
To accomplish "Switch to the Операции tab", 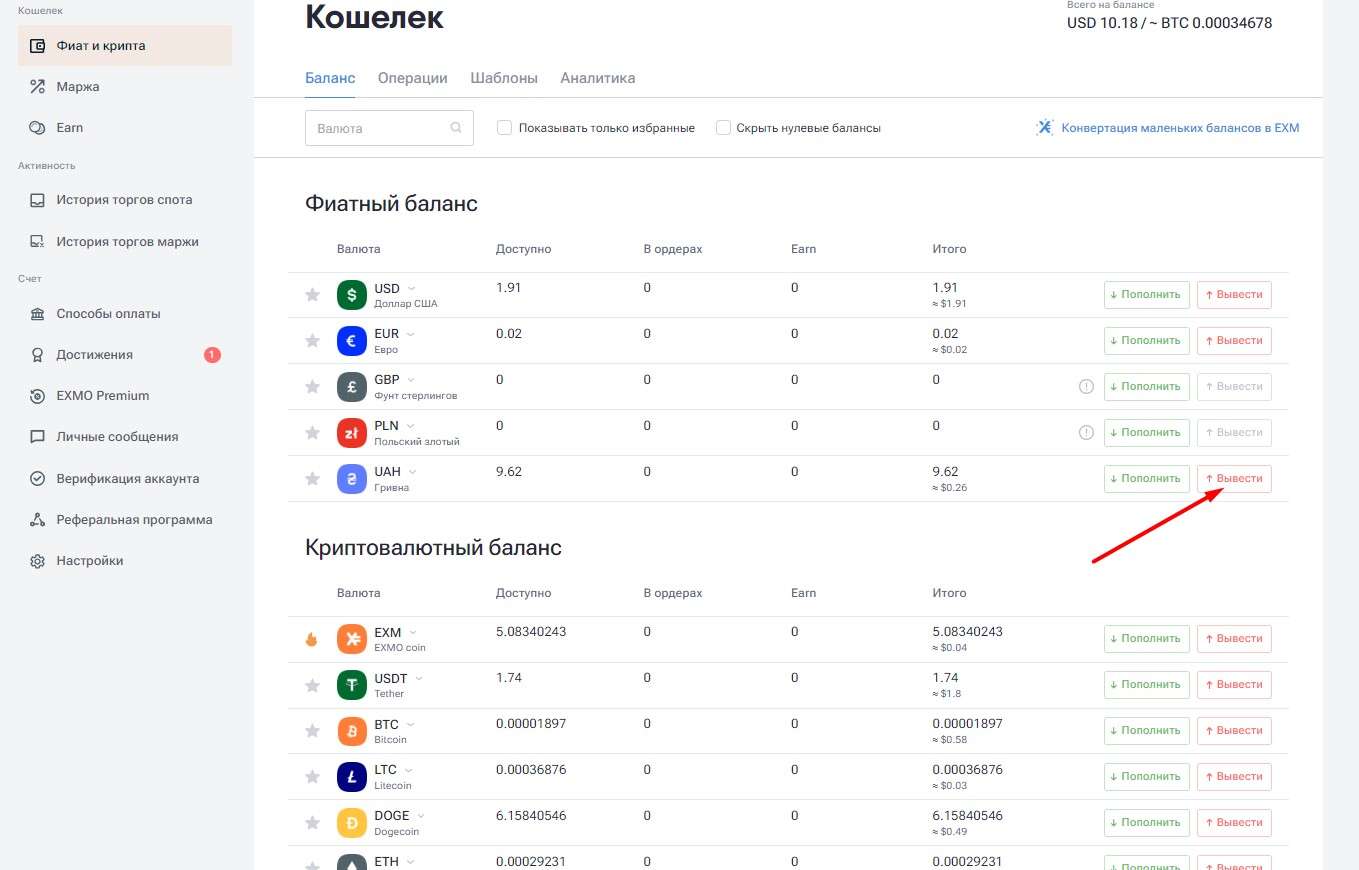I will 412,78.
